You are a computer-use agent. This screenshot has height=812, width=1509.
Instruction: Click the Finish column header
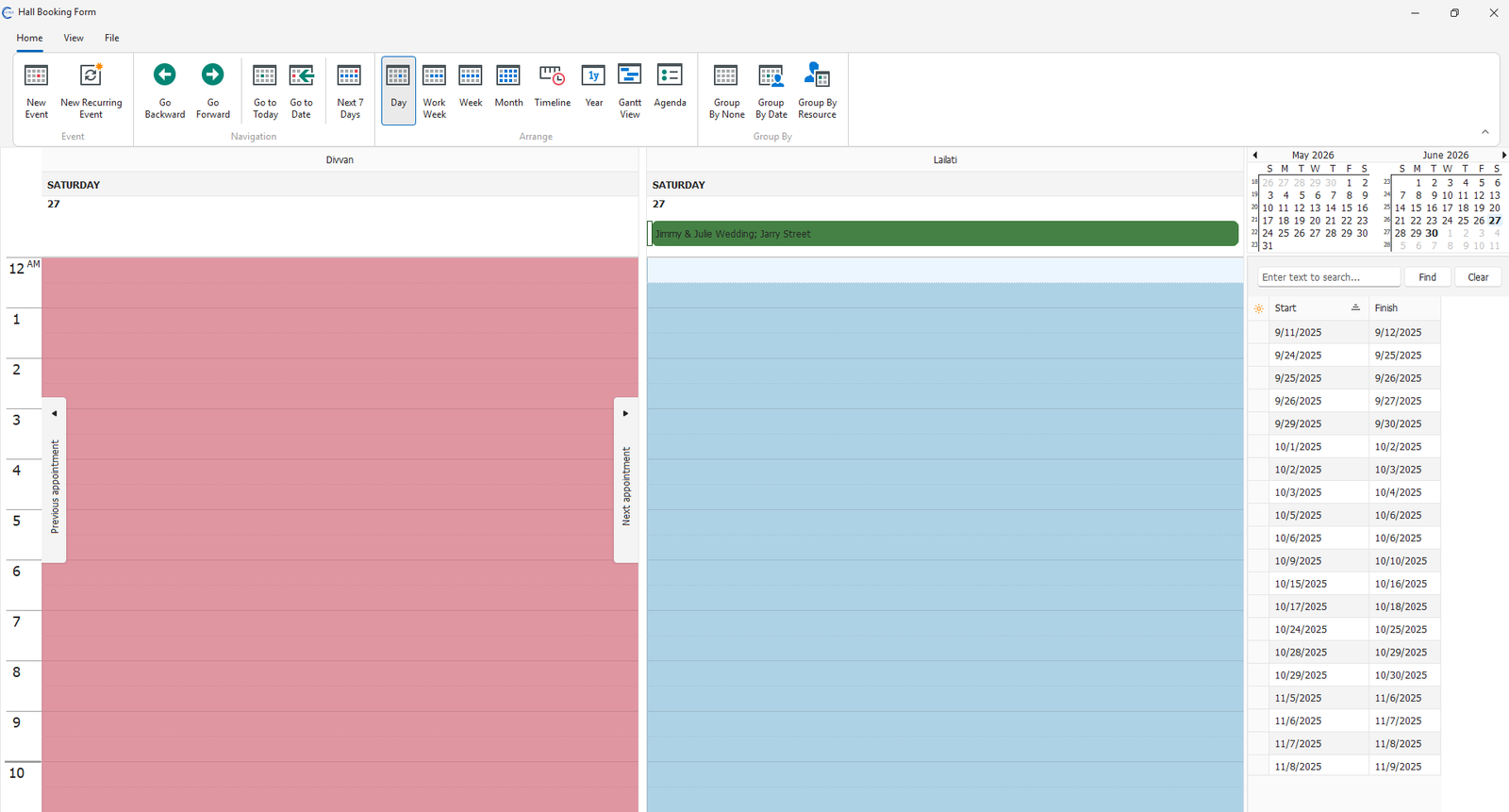click(x=1404, y=308)
